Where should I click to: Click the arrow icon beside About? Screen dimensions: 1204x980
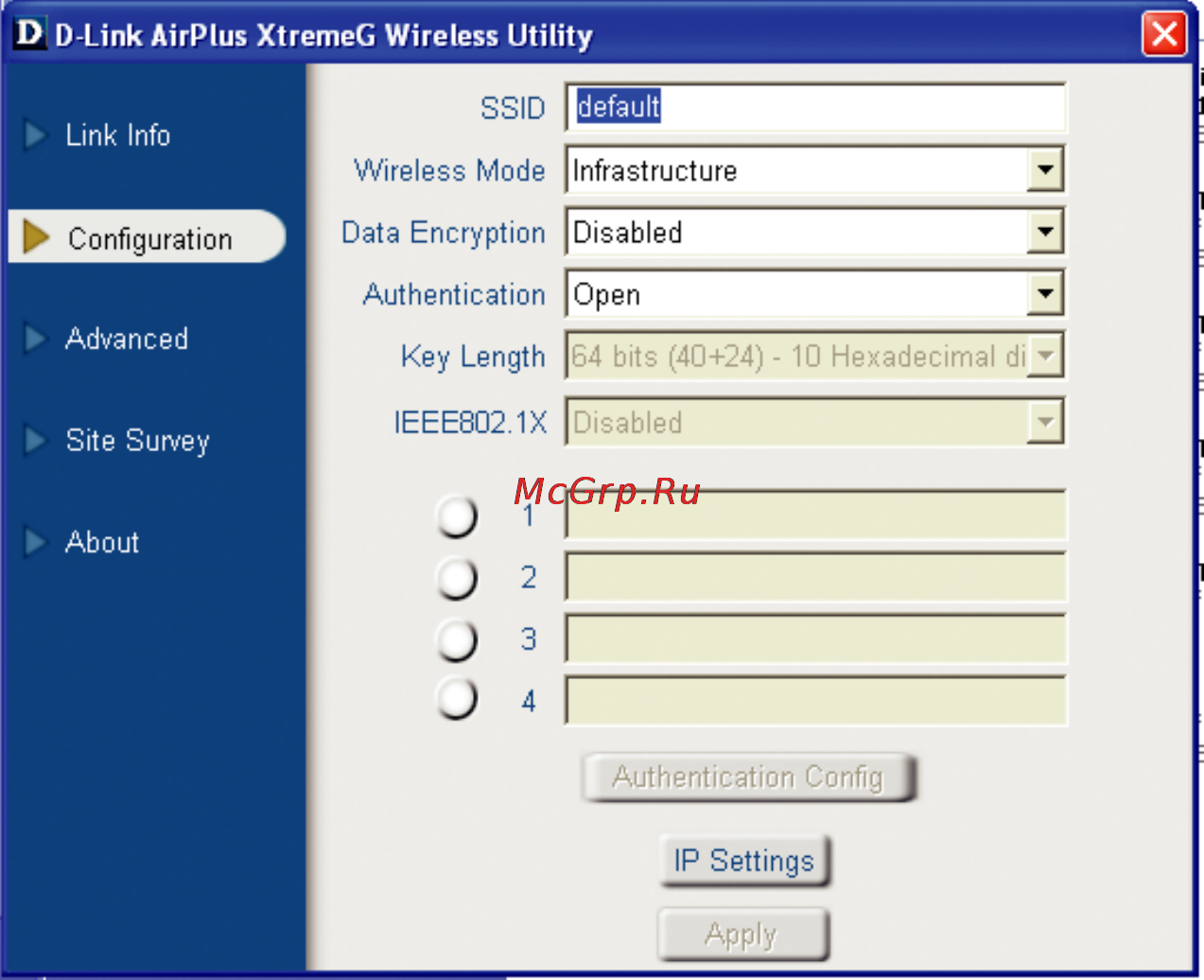pyautogui.click(x=35, y=541)
